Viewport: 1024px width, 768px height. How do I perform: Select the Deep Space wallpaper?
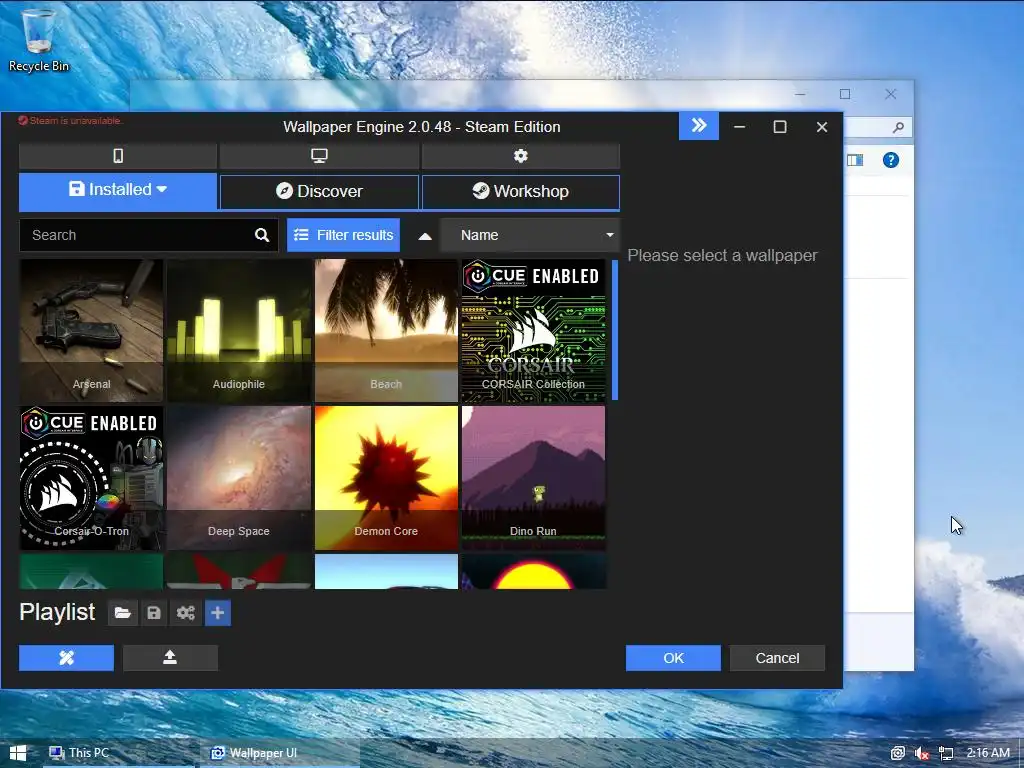239,478
